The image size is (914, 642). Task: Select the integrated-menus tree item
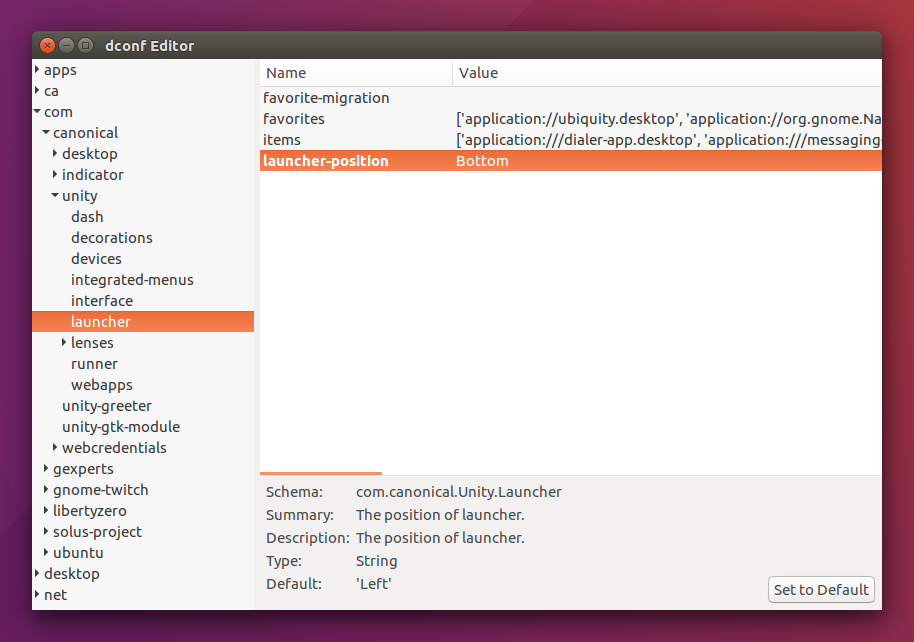[132, 280]
